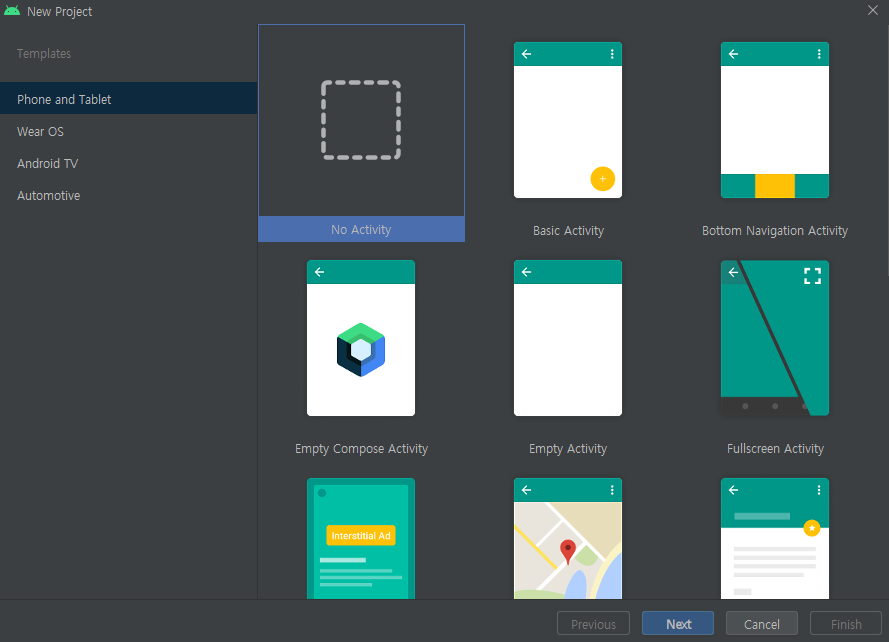Pick the Interstitial Ad template preview
Viewport: 889px width, 642px height.
tap(361, 538)
